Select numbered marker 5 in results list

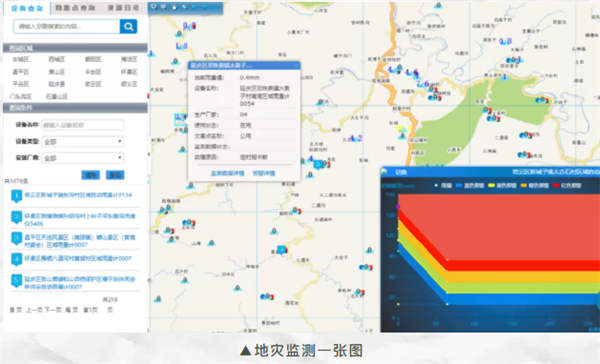coord(16,280)
